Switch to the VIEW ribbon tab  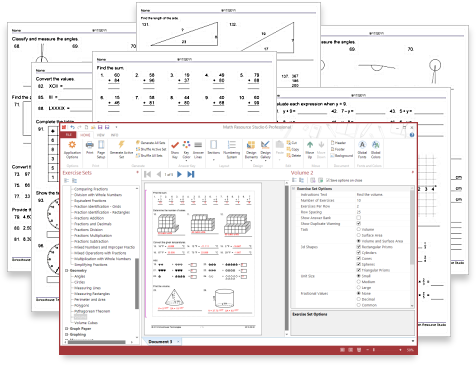[x=101, y=135]
